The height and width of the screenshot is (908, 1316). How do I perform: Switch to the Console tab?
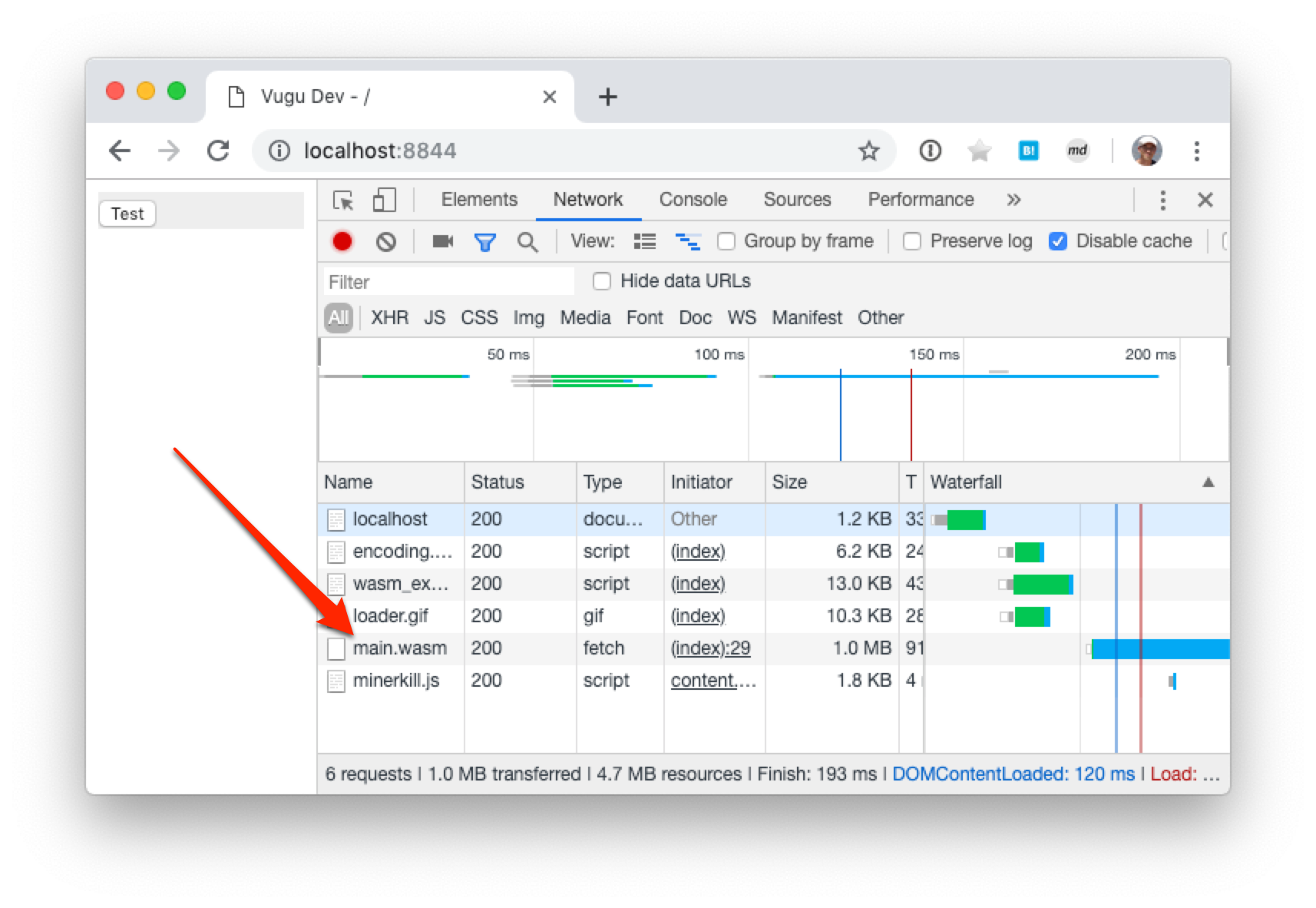pyautogui.click(x=693, y=200)
